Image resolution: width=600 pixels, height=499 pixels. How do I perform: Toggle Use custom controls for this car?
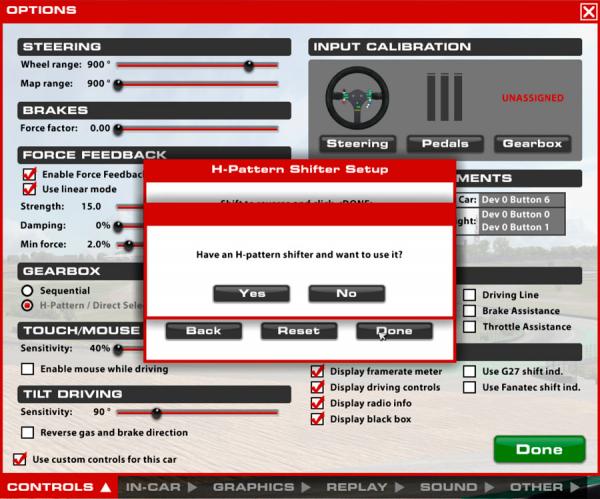coord(20,459)
